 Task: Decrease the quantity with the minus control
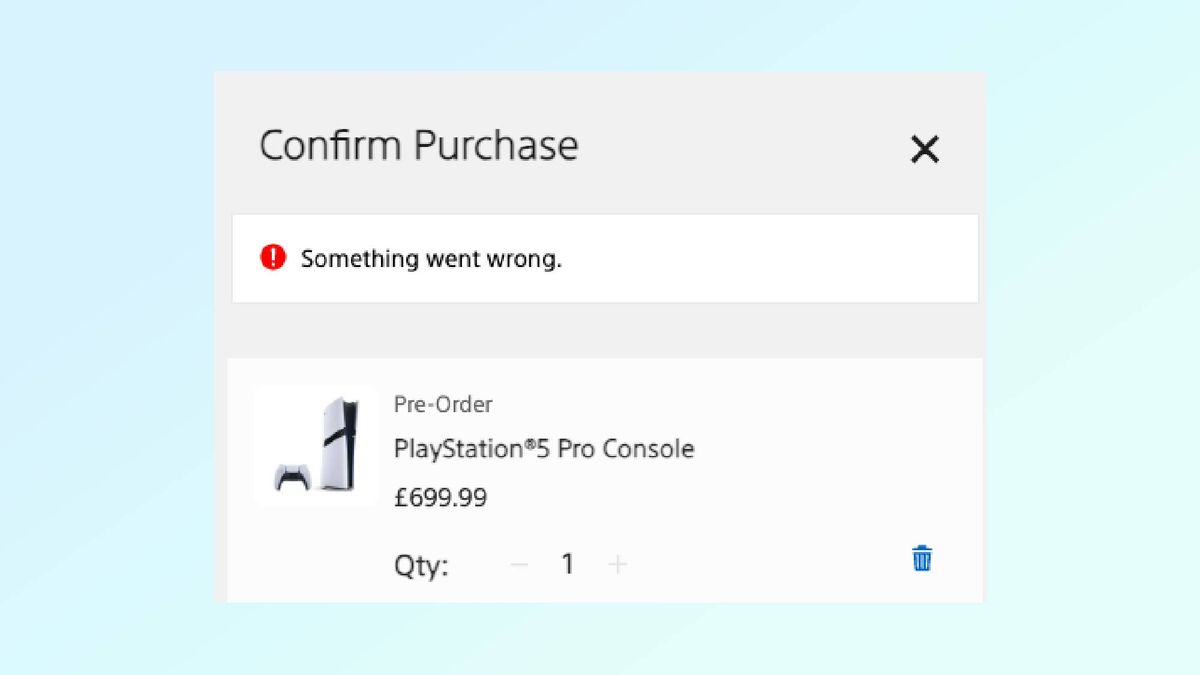[519, 564]
